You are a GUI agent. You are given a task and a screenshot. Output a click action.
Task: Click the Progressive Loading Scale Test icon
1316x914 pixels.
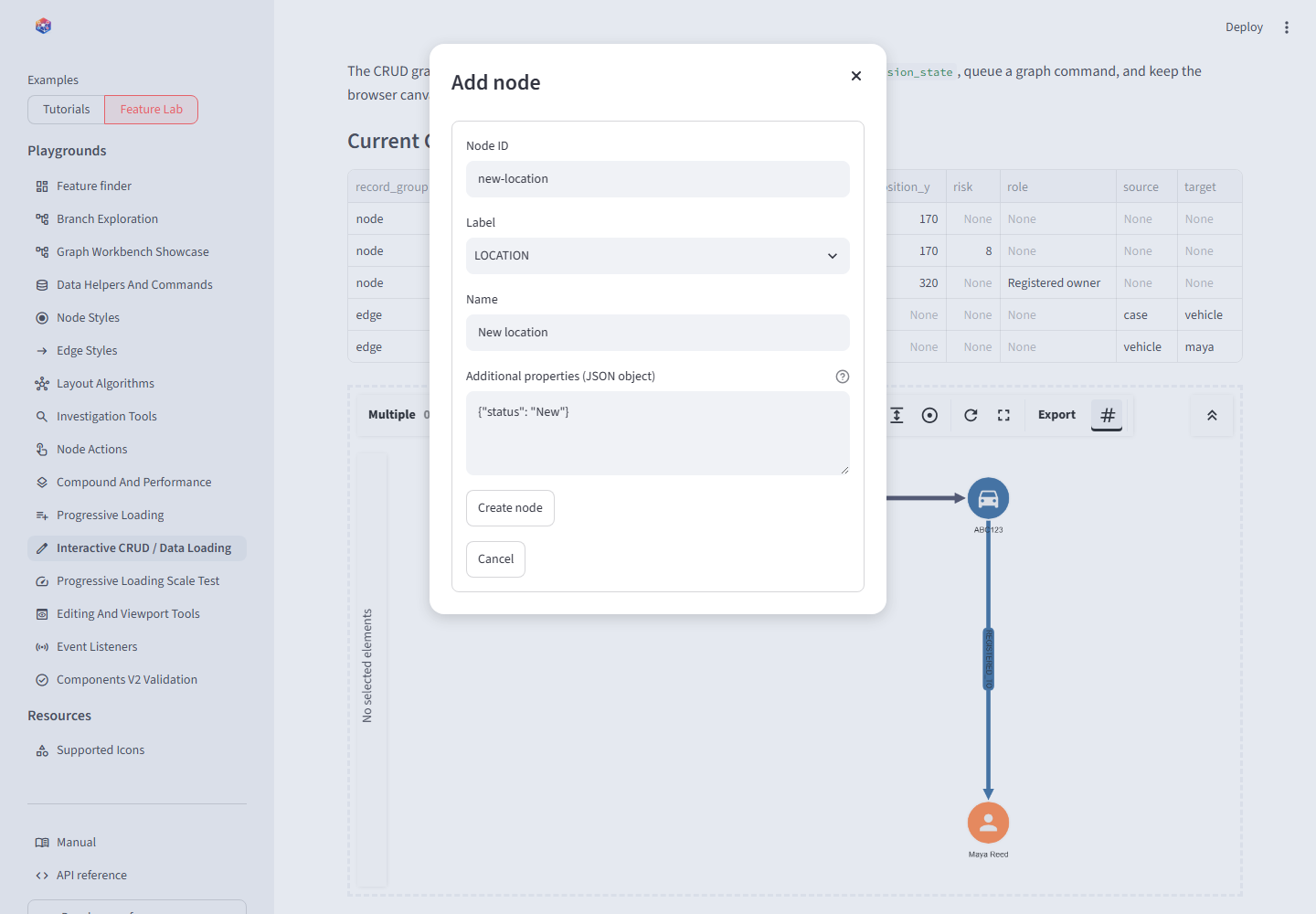[x=42, y=581]
